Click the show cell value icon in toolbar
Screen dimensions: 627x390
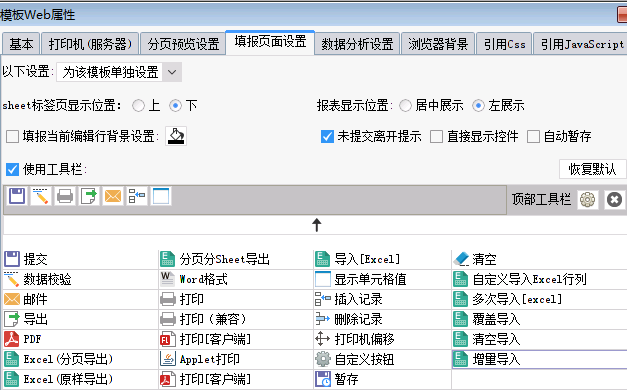coord(161,196)
